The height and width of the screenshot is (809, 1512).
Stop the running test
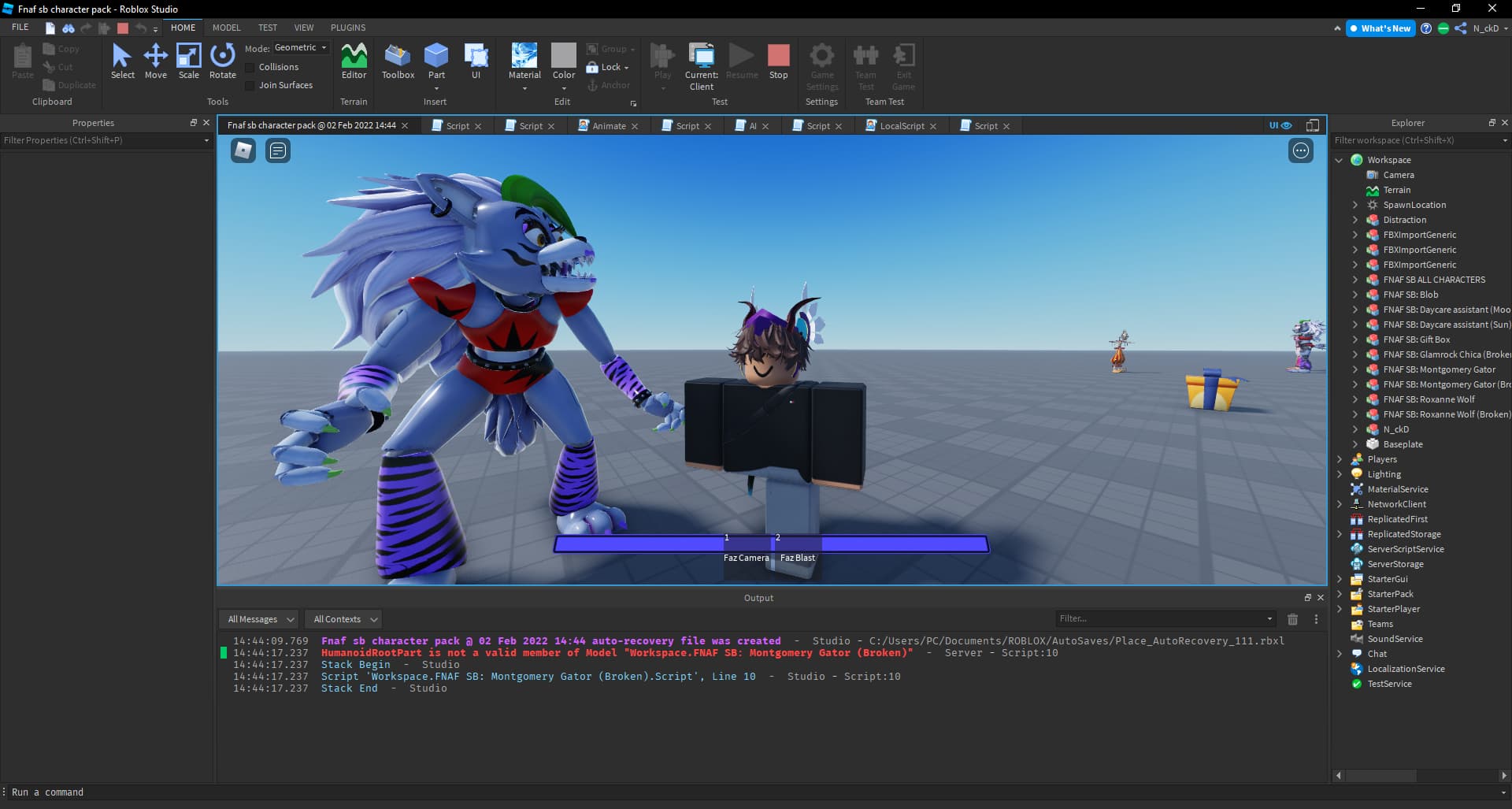point(778,61)
